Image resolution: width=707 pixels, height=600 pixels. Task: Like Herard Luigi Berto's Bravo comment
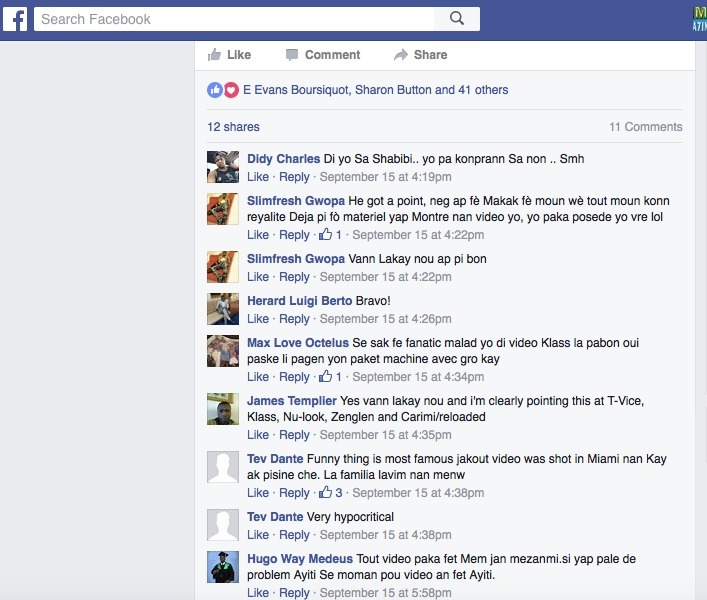click(x=258, y=319)
